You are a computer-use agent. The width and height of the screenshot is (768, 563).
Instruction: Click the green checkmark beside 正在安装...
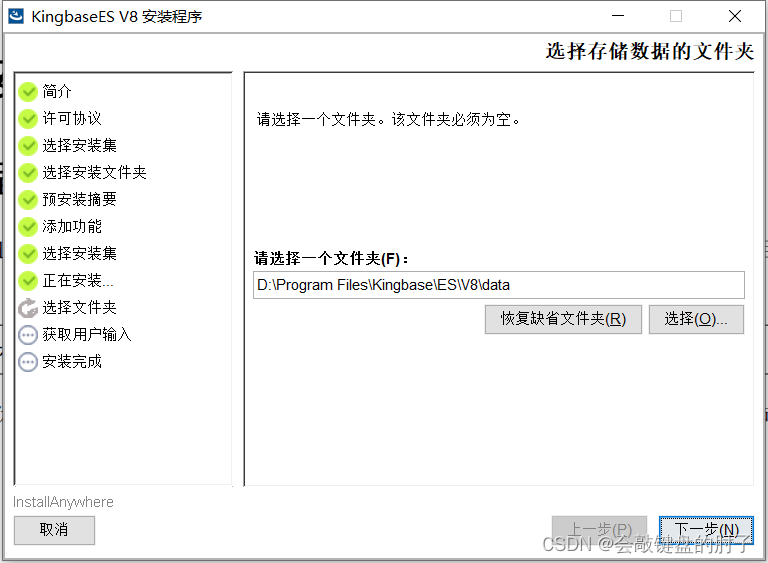pos(28,281)
